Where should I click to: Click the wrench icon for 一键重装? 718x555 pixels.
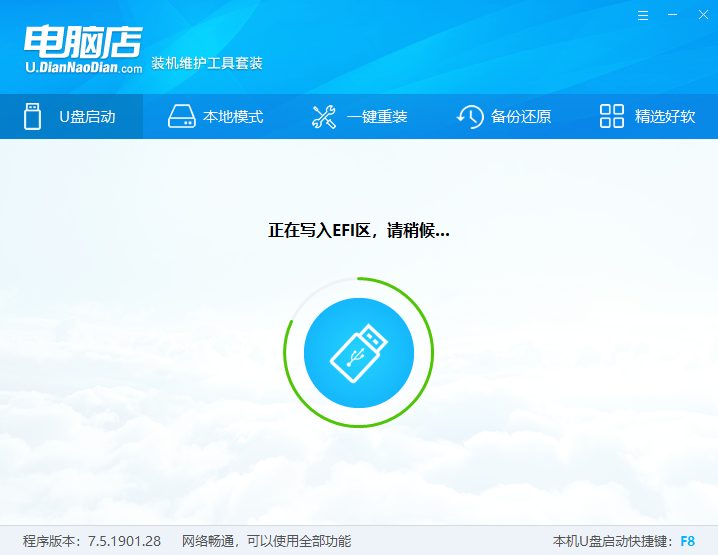coord(324,116)
